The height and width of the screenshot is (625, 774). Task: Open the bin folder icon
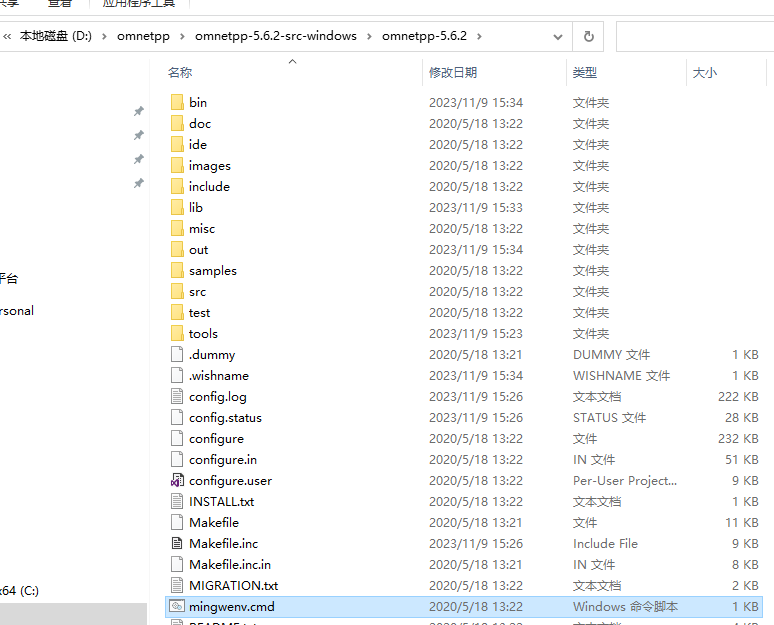tap(177, 102)
